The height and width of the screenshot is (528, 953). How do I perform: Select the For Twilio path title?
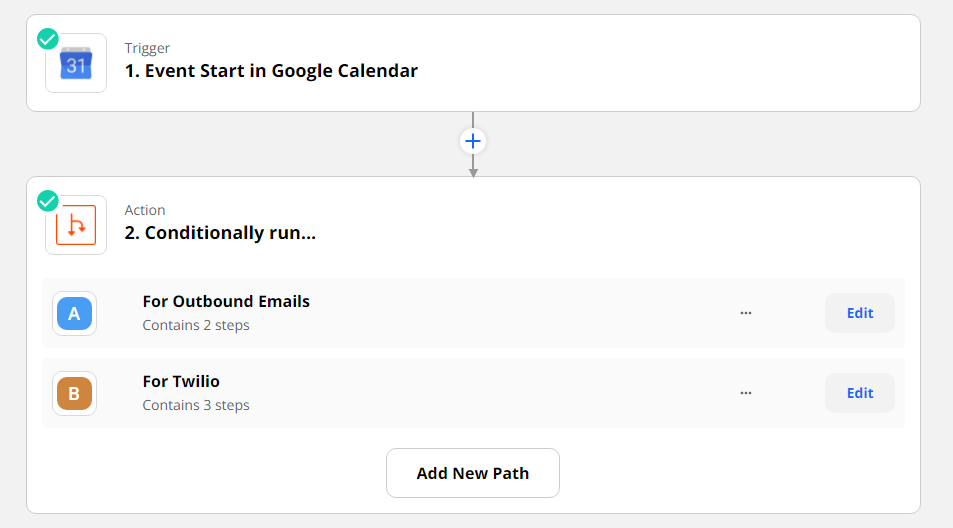(181, 382)
